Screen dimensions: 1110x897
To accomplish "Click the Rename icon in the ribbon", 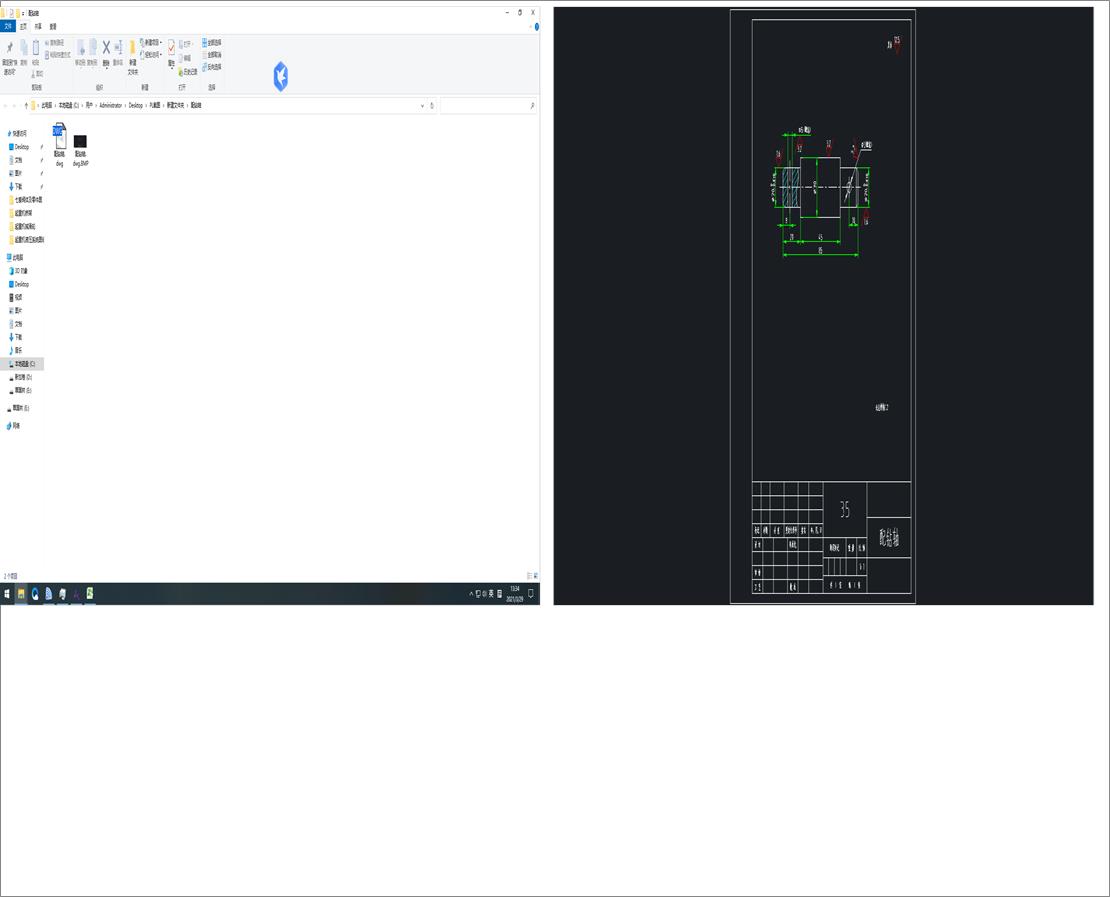I will [118, 47].
